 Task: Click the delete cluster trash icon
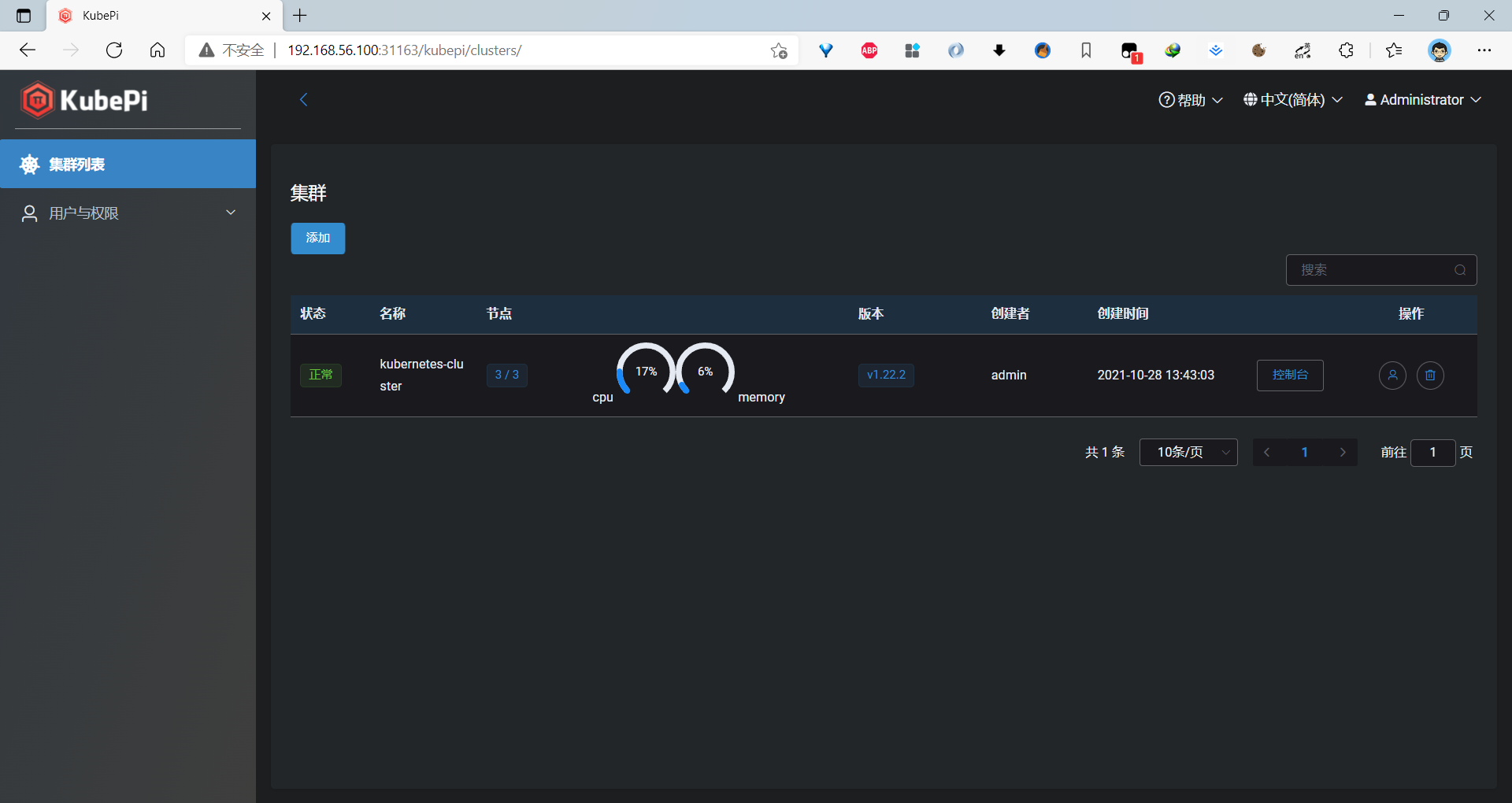tap(1430, 375)
